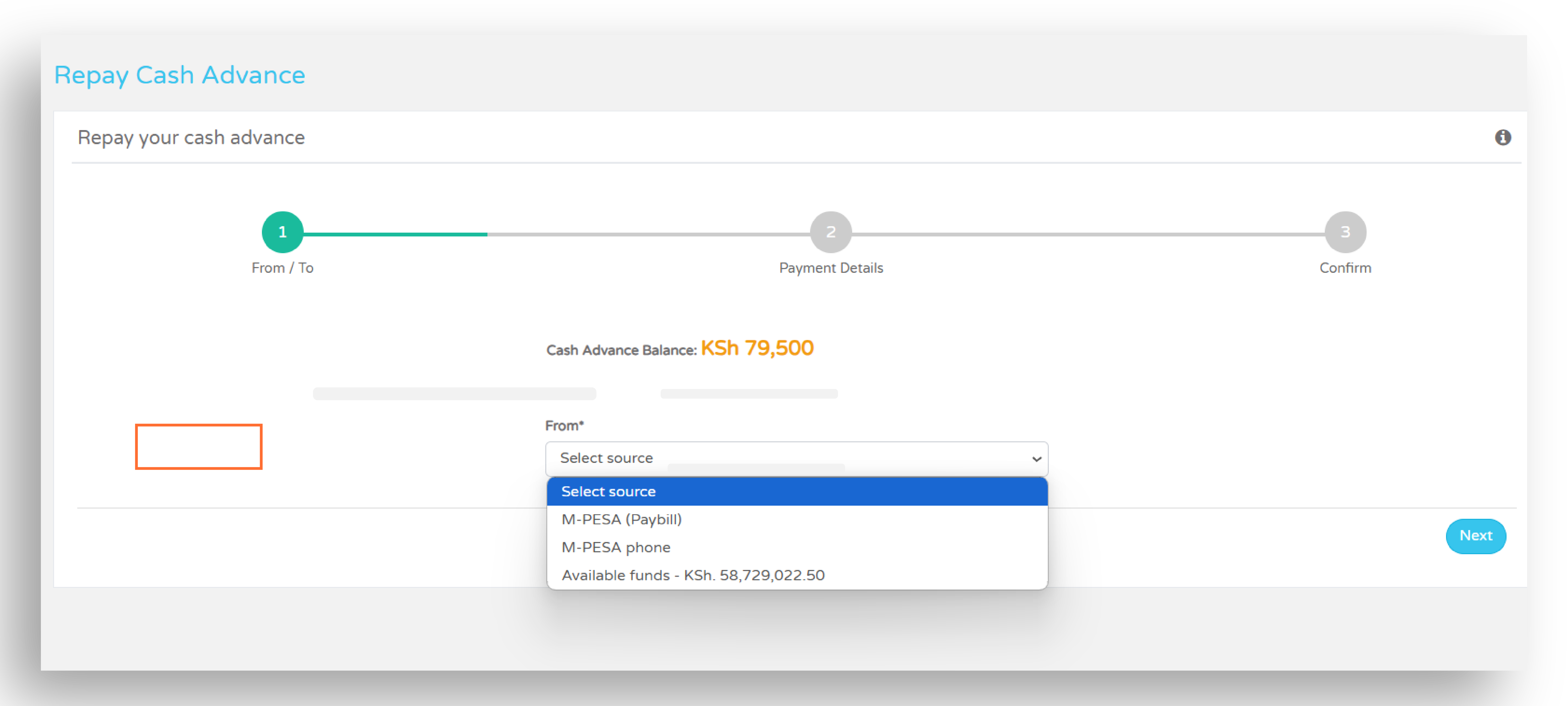Screen dimensions: 1568x706
Task: Select M-PESA phone as payment source
Action: (x=616, y=547)
